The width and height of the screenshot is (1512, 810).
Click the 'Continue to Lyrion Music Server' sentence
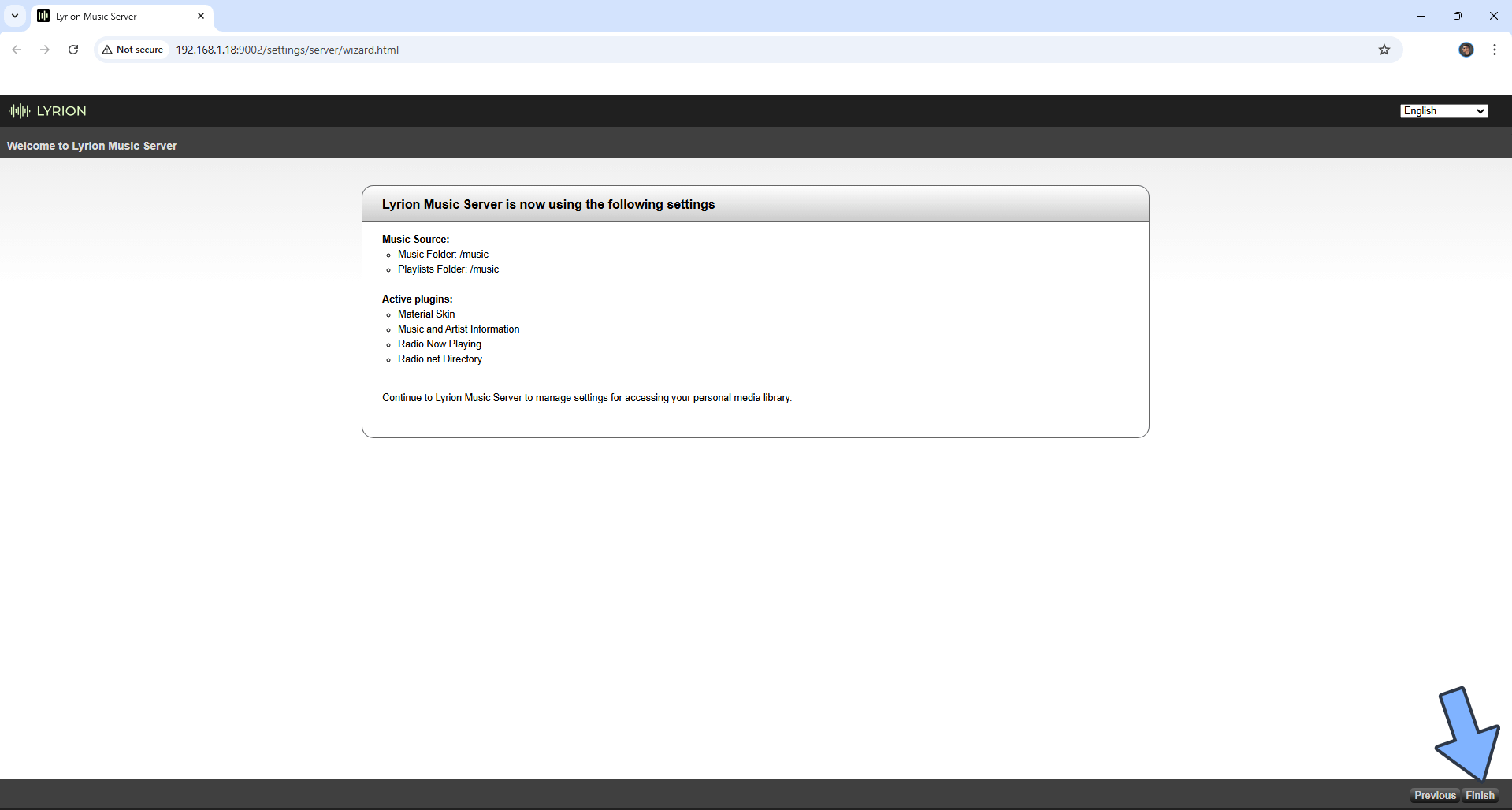click(x=587, y=398)
